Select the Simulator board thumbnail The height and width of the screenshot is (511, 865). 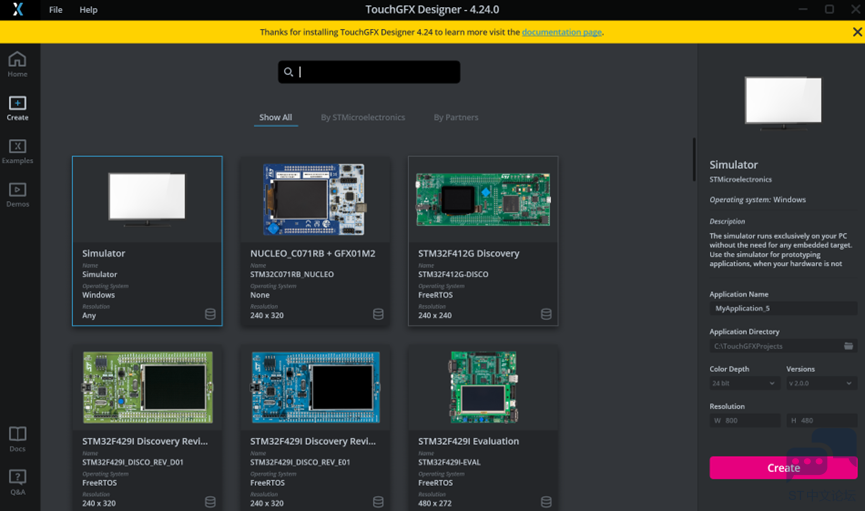coord(147,199)
